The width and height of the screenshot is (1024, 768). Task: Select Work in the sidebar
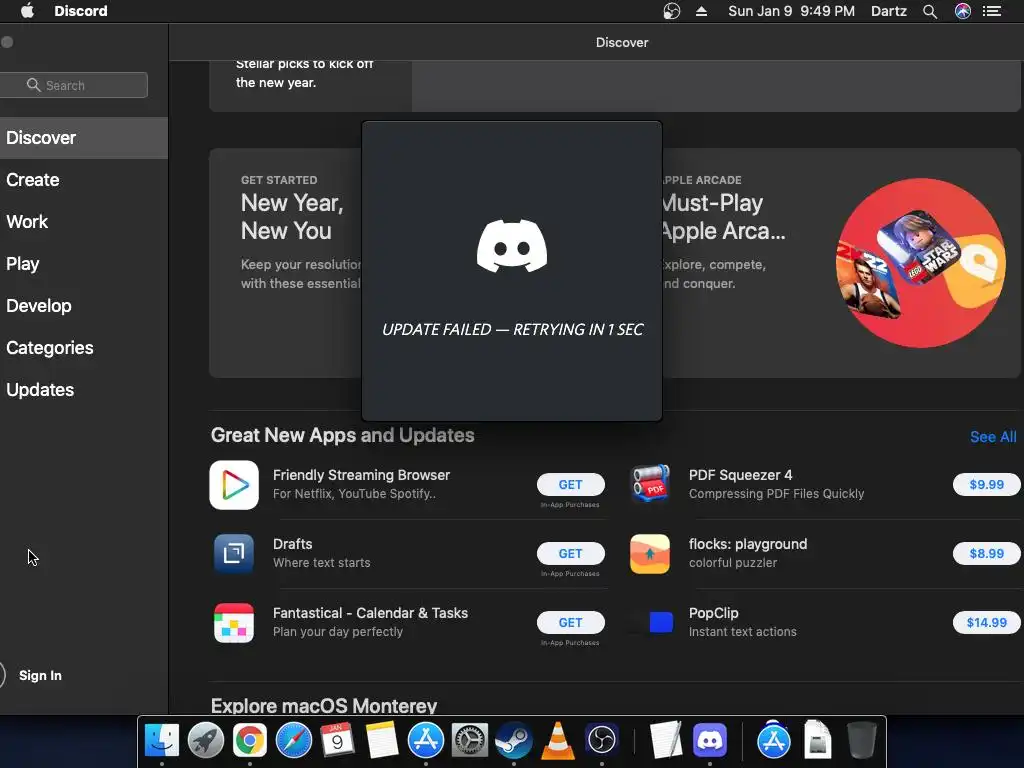(84, 221)
